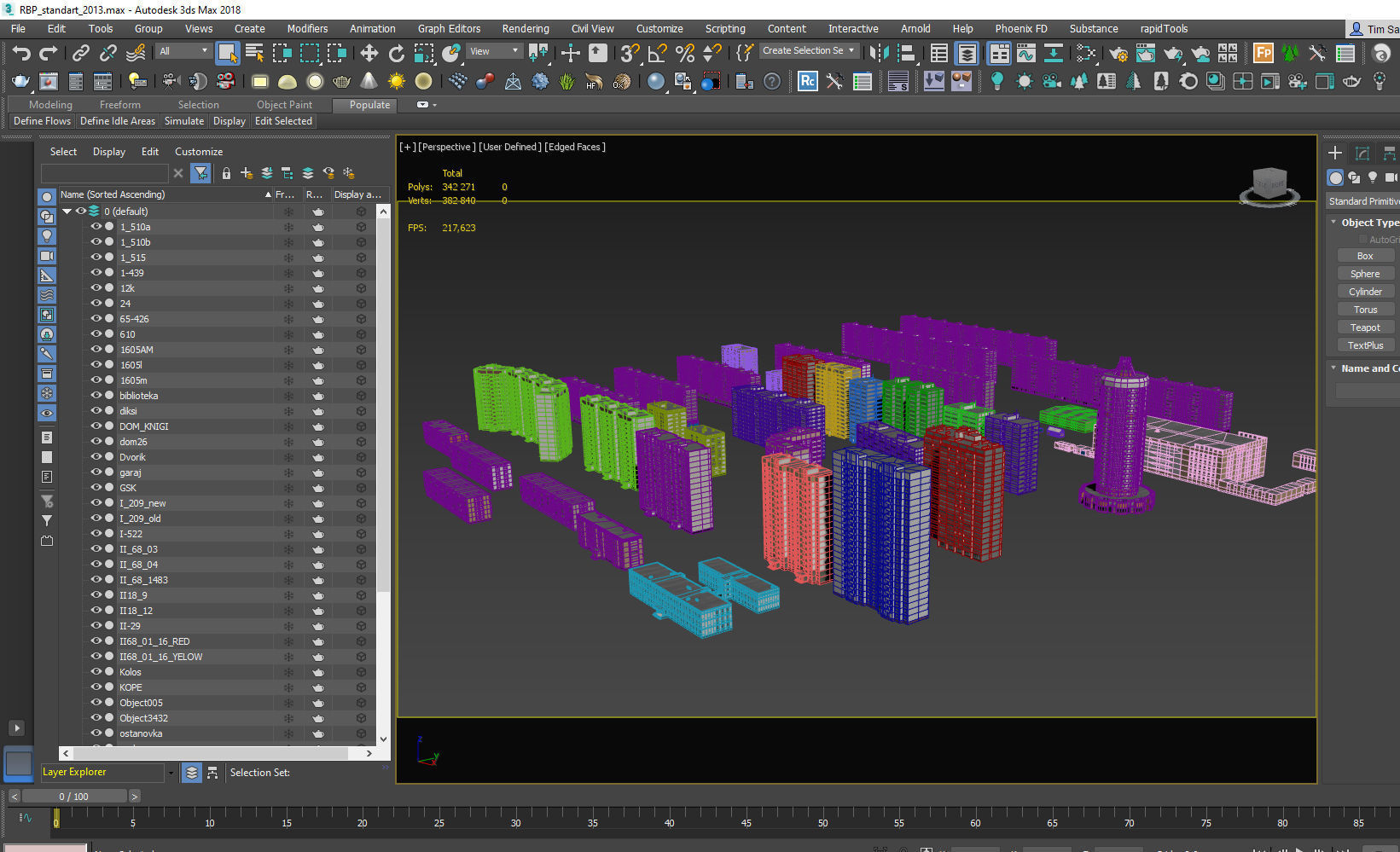The height and width of the screenshot is (852, 1400).
Task: Click the green grass icon
Action: (566, 81)
